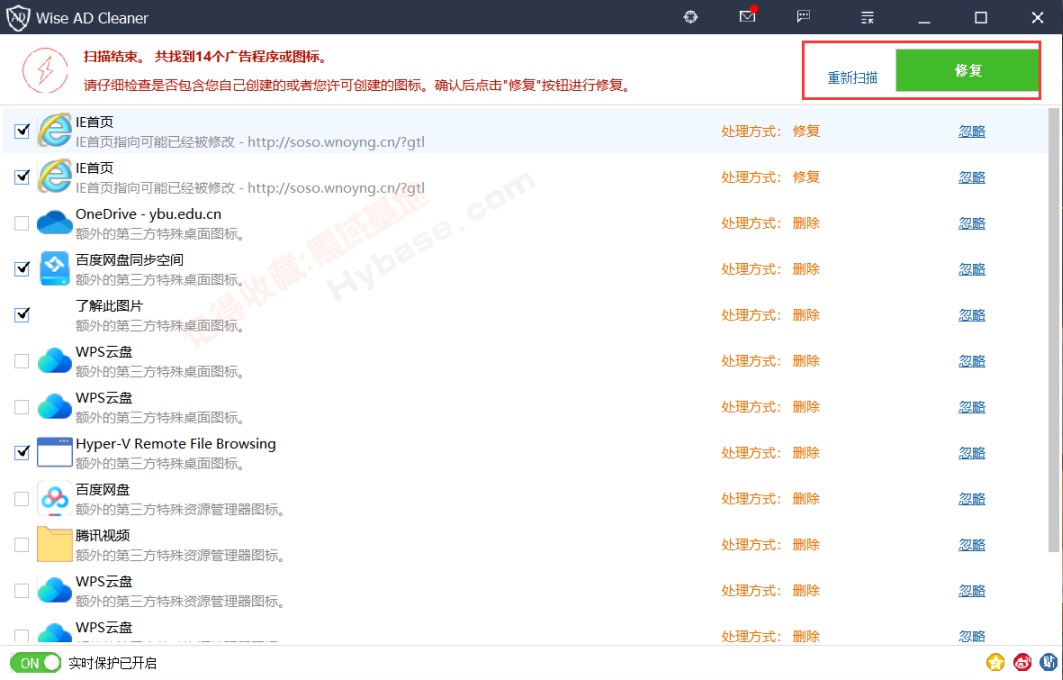Image resolution: width=1063 pixels, height=680 pixels.
Task: Ignore the OneDrive - ybu.edu.cn entry
Action: coord(971,223)
